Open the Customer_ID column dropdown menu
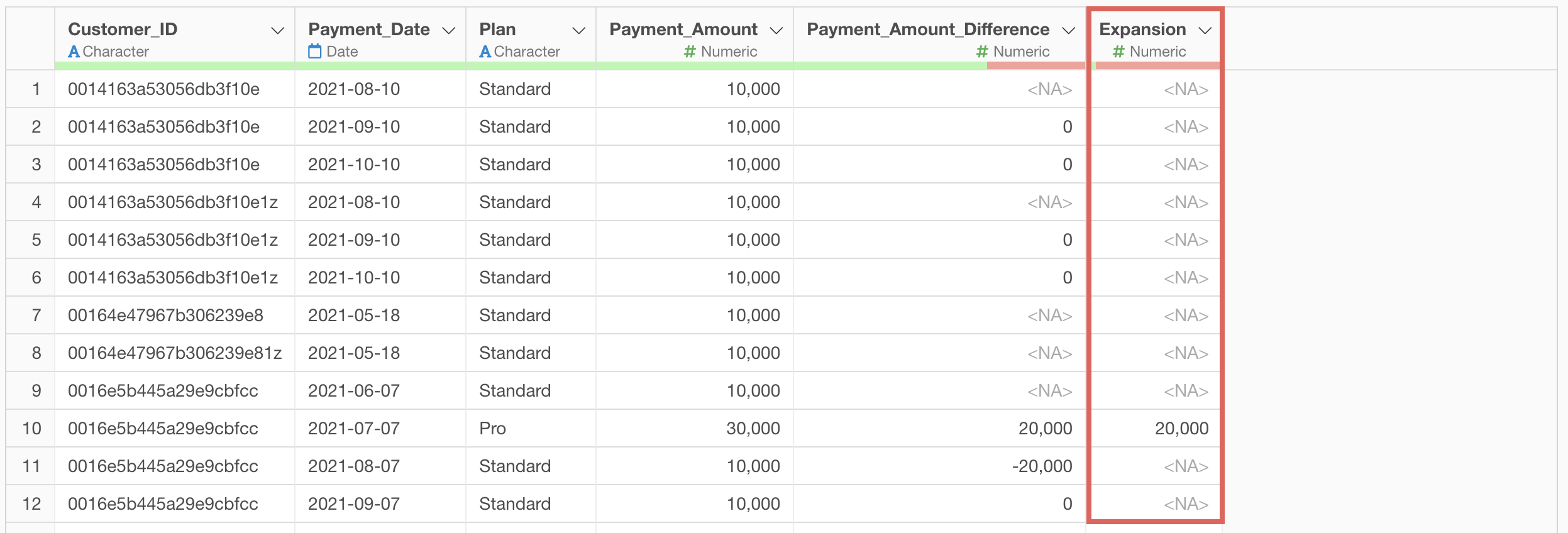This screenshot has height=533, width=1568. [x=277, y=30]
